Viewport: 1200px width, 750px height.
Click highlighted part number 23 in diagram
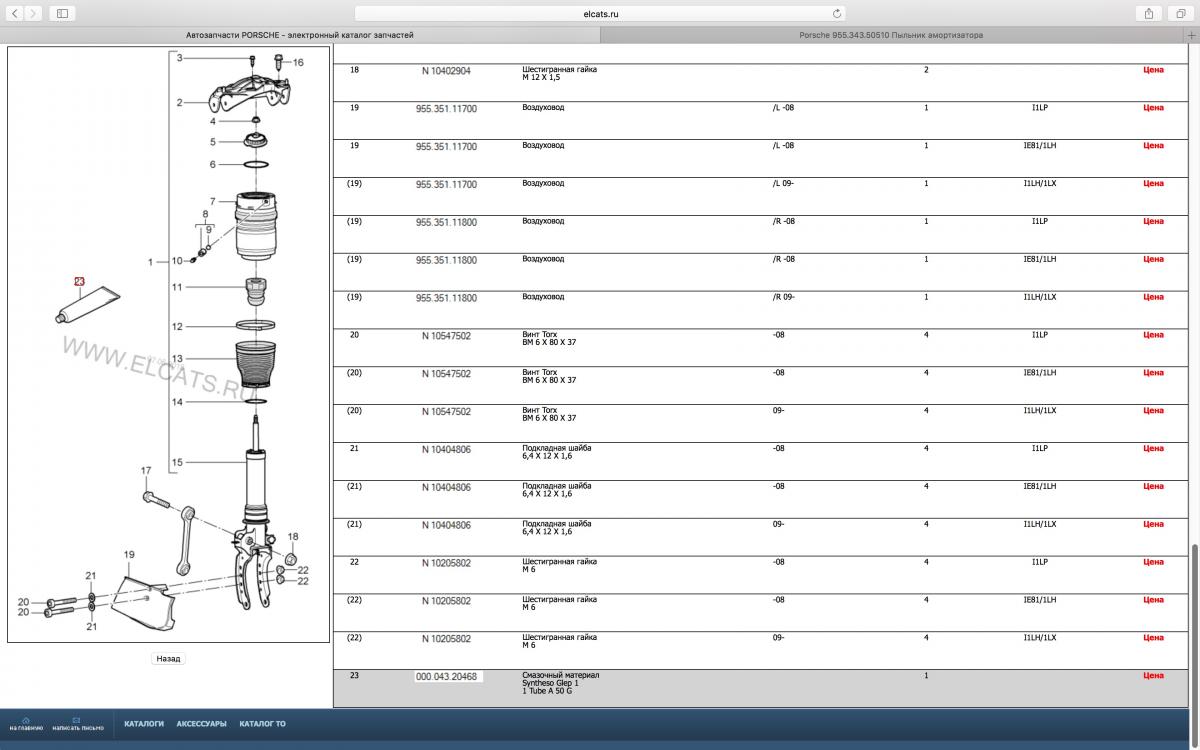(79, 281)
